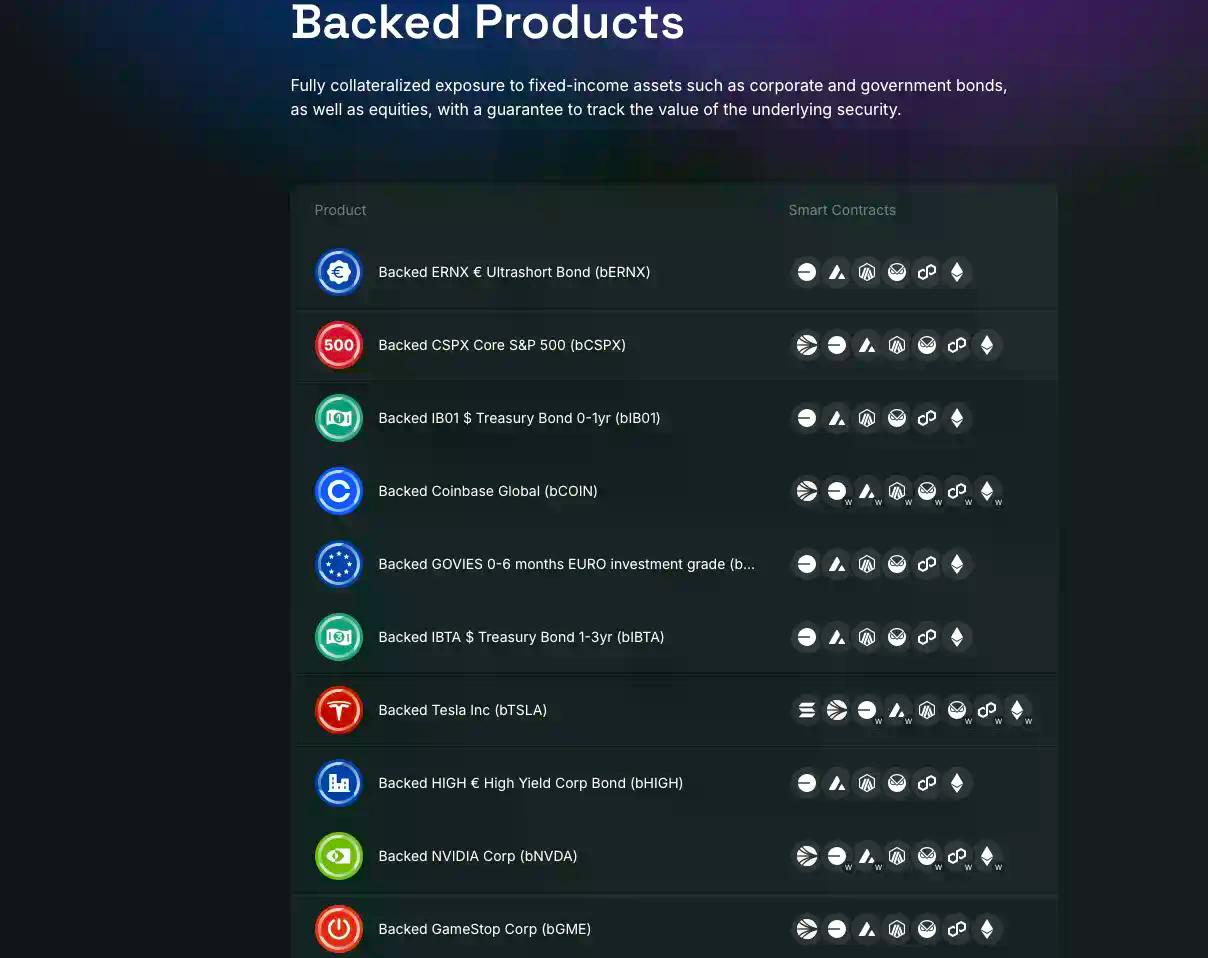1208x958 pixels.
Task: Open bNVDA wrapped Polygon contract icon
Action: point(957,856)
